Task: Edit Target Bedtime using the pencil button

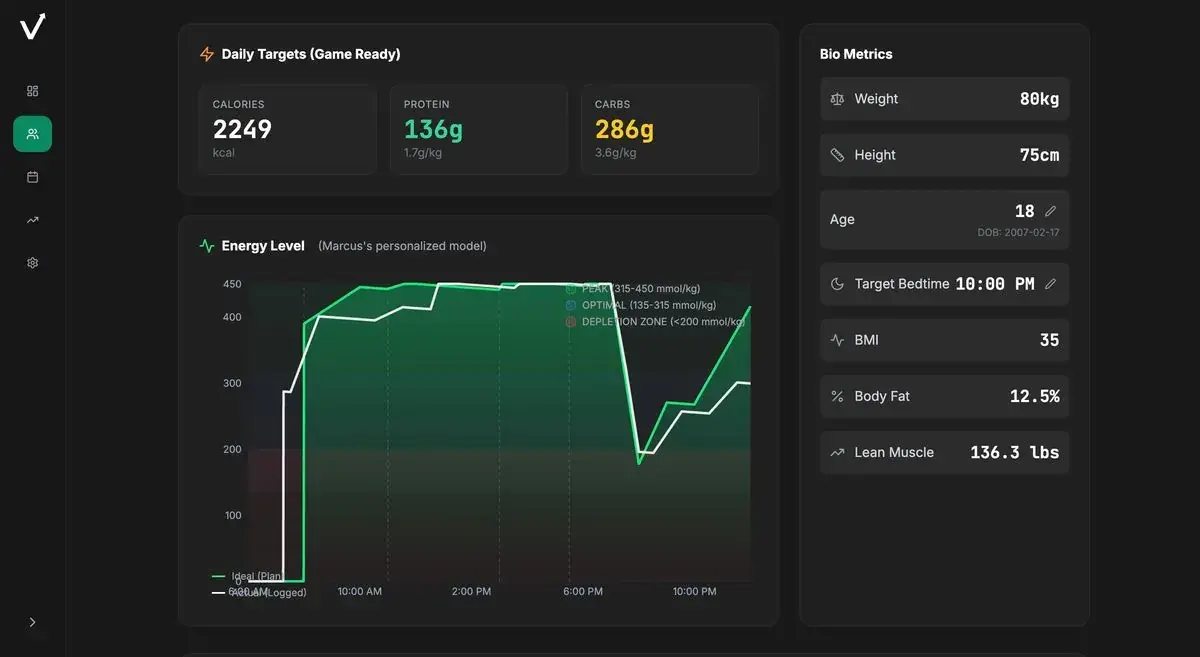Action: pos(1051,283)
